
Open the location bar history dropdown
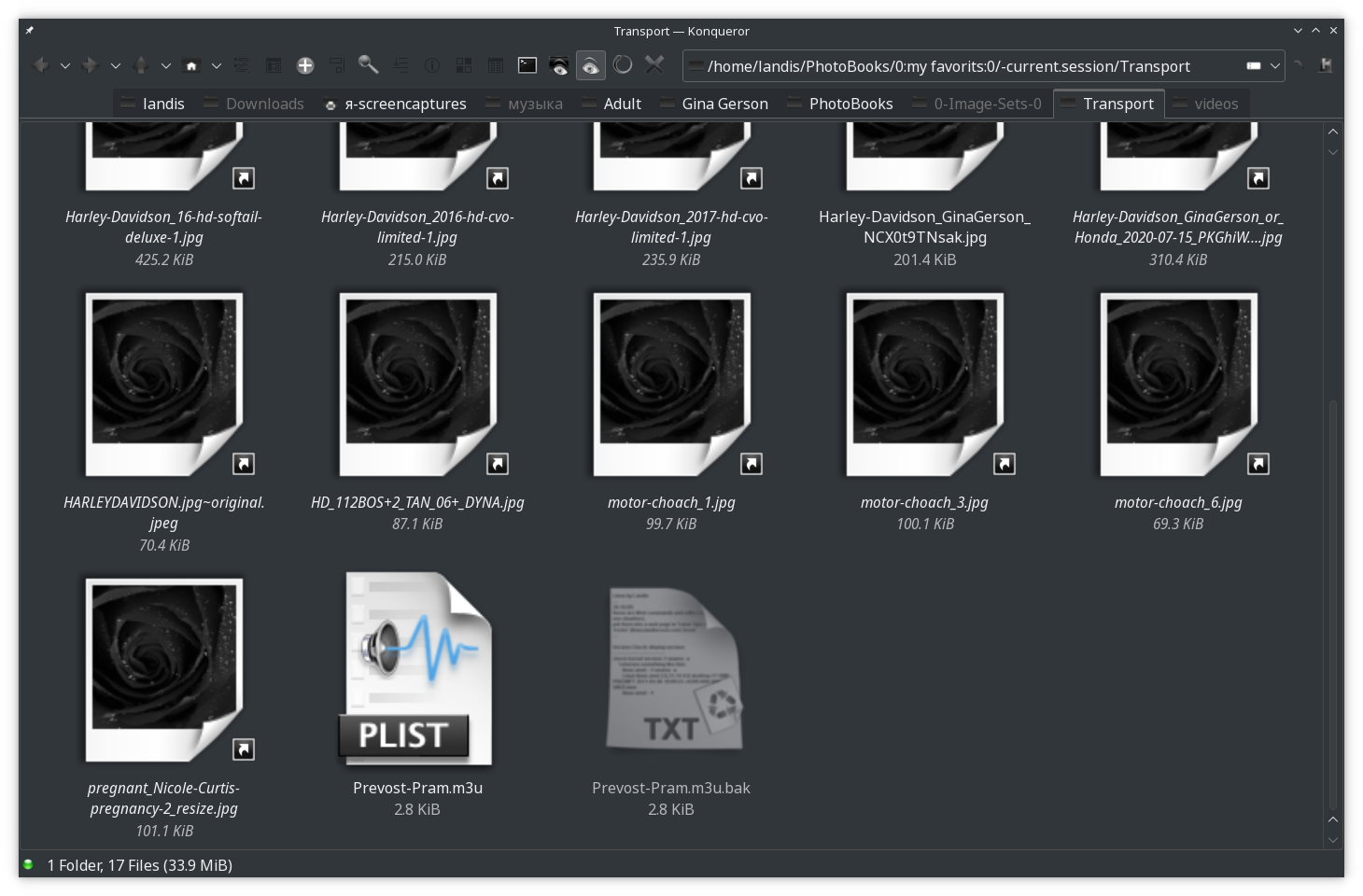pos(1275,66)
